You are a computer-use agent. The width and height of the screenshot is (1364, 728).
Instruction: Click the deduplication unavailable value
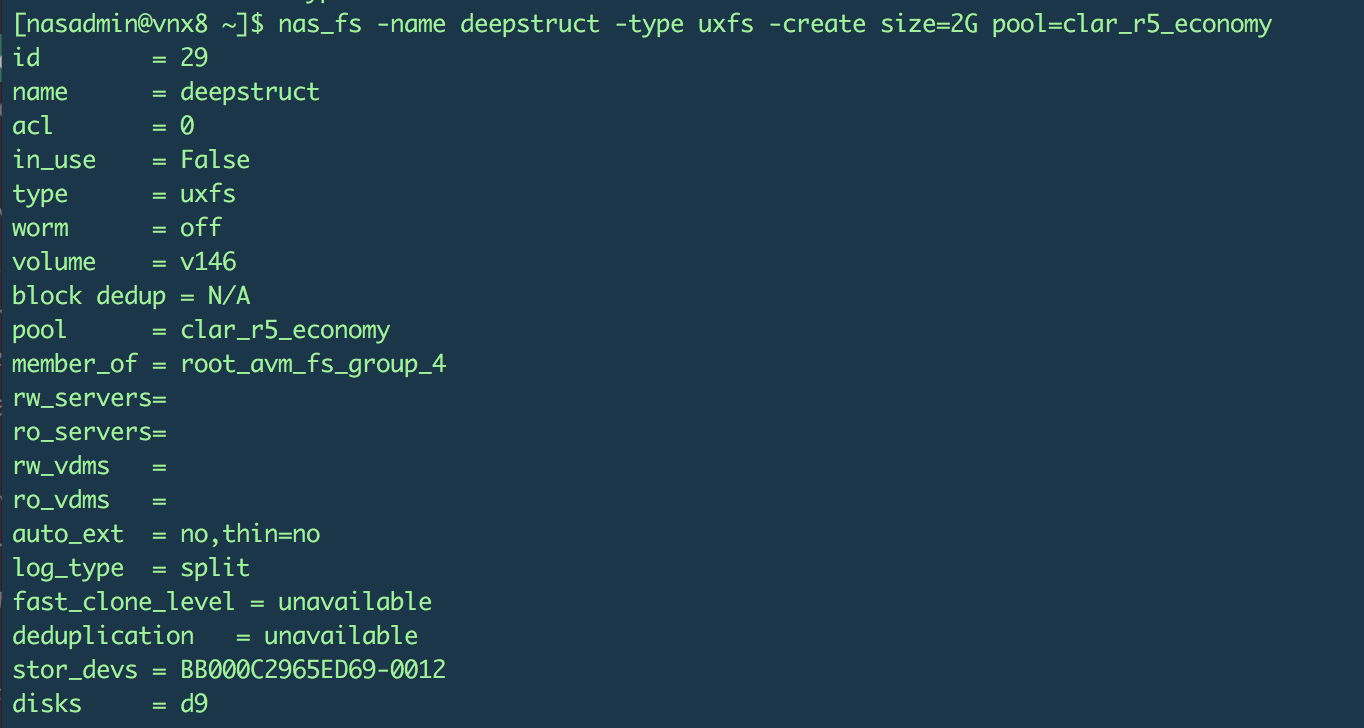(340, 635)
